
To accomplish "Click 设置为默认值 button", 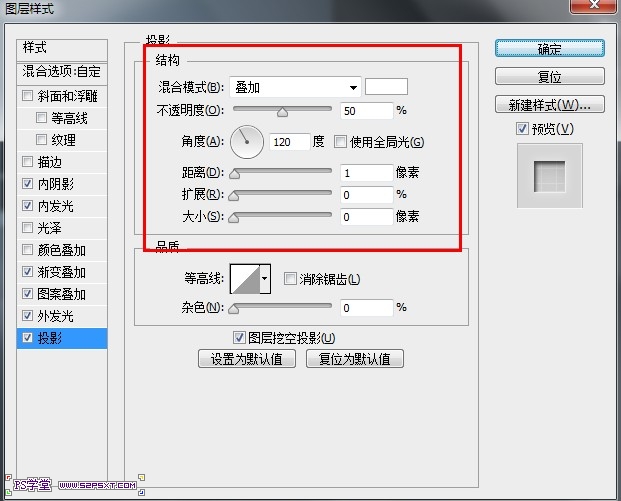I will click(246, 359).
